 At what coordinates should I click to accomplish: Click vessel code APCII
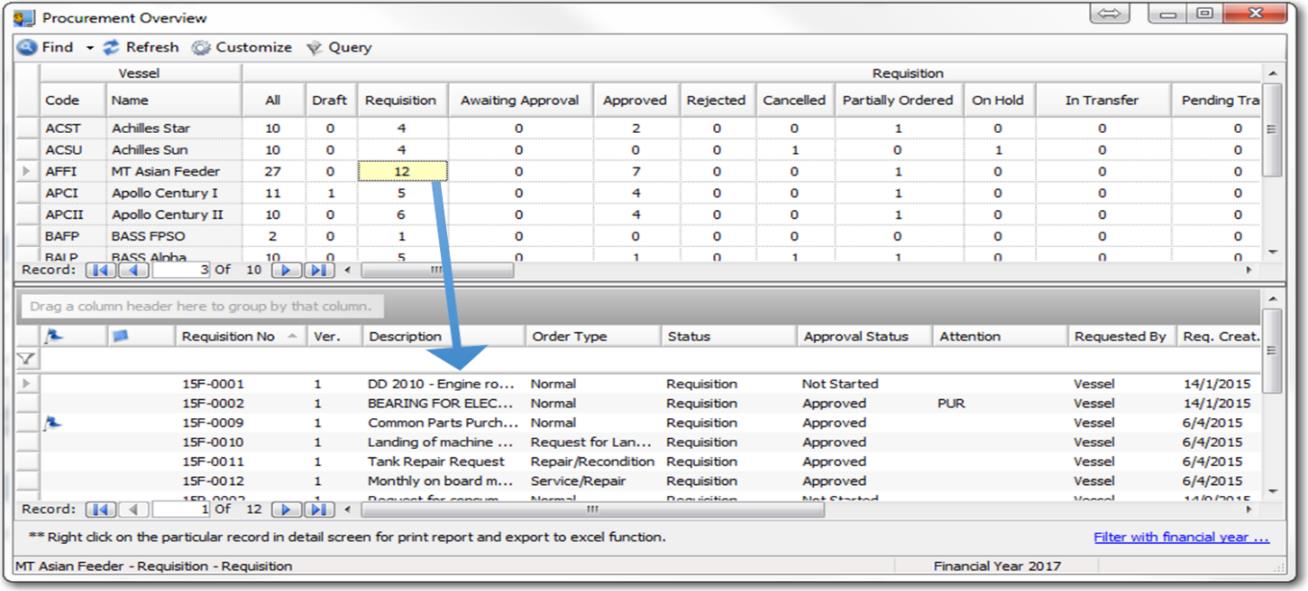pos(64,215)
